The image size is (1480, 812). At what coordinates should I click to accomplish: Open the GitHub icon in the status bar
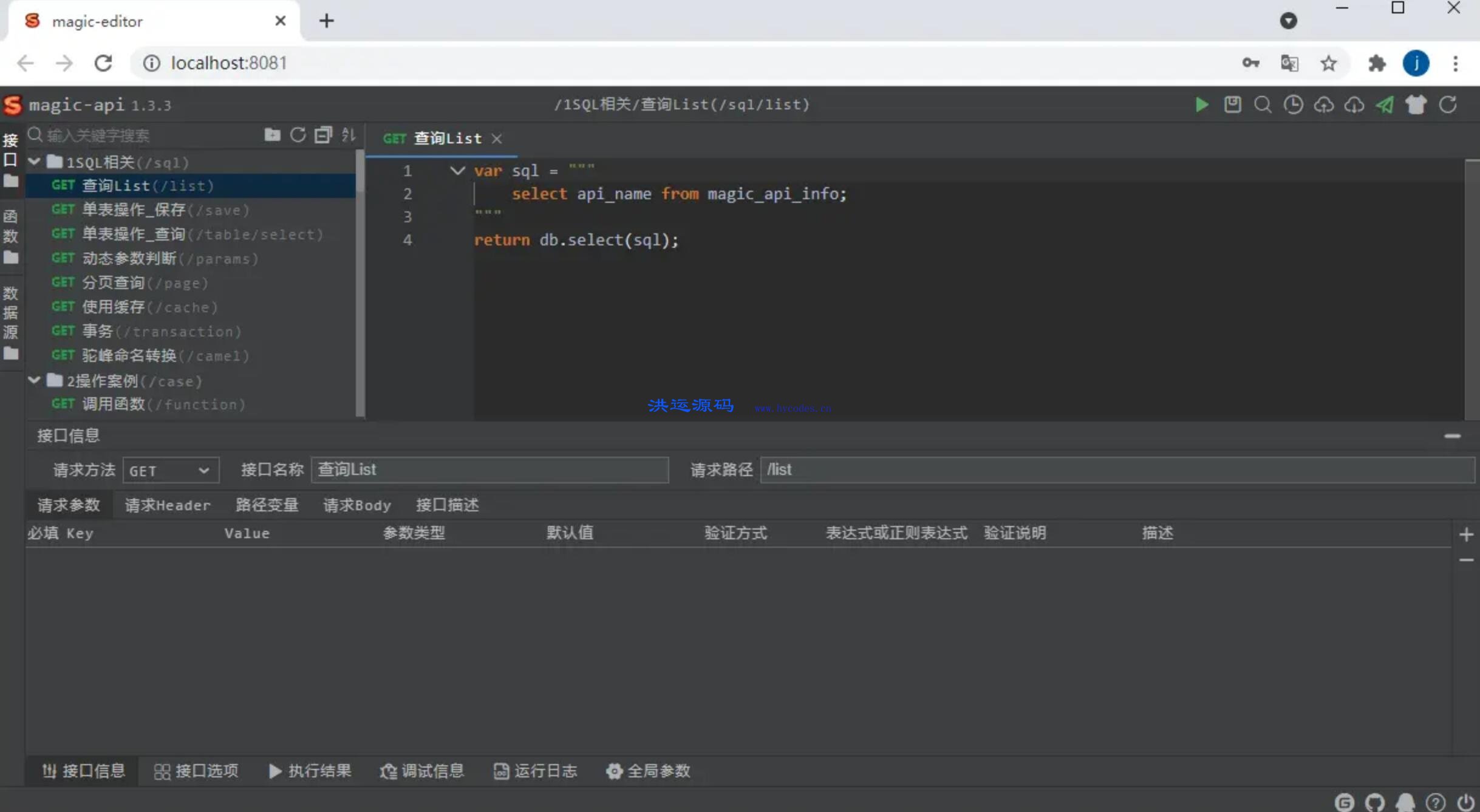coord(1375,802)
